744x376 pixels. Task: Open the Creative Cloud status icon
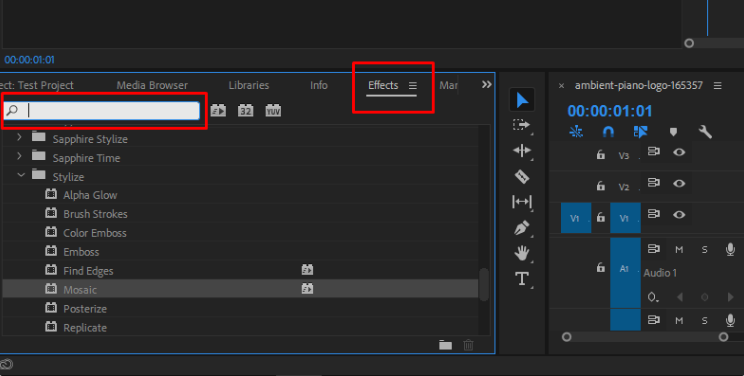[x=6, y=365]
